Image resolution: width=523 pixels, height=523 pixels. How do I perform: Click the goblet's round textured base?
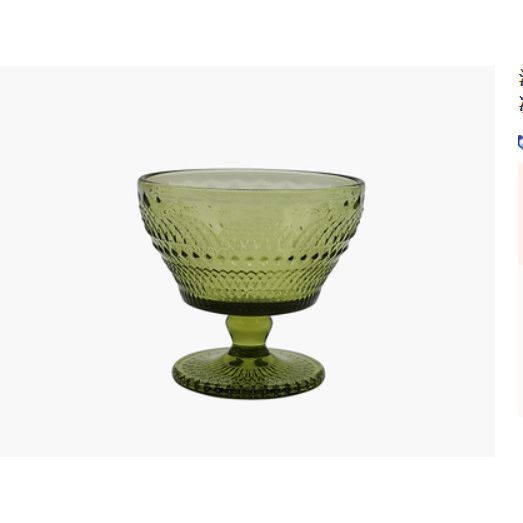tap(248, 373)
